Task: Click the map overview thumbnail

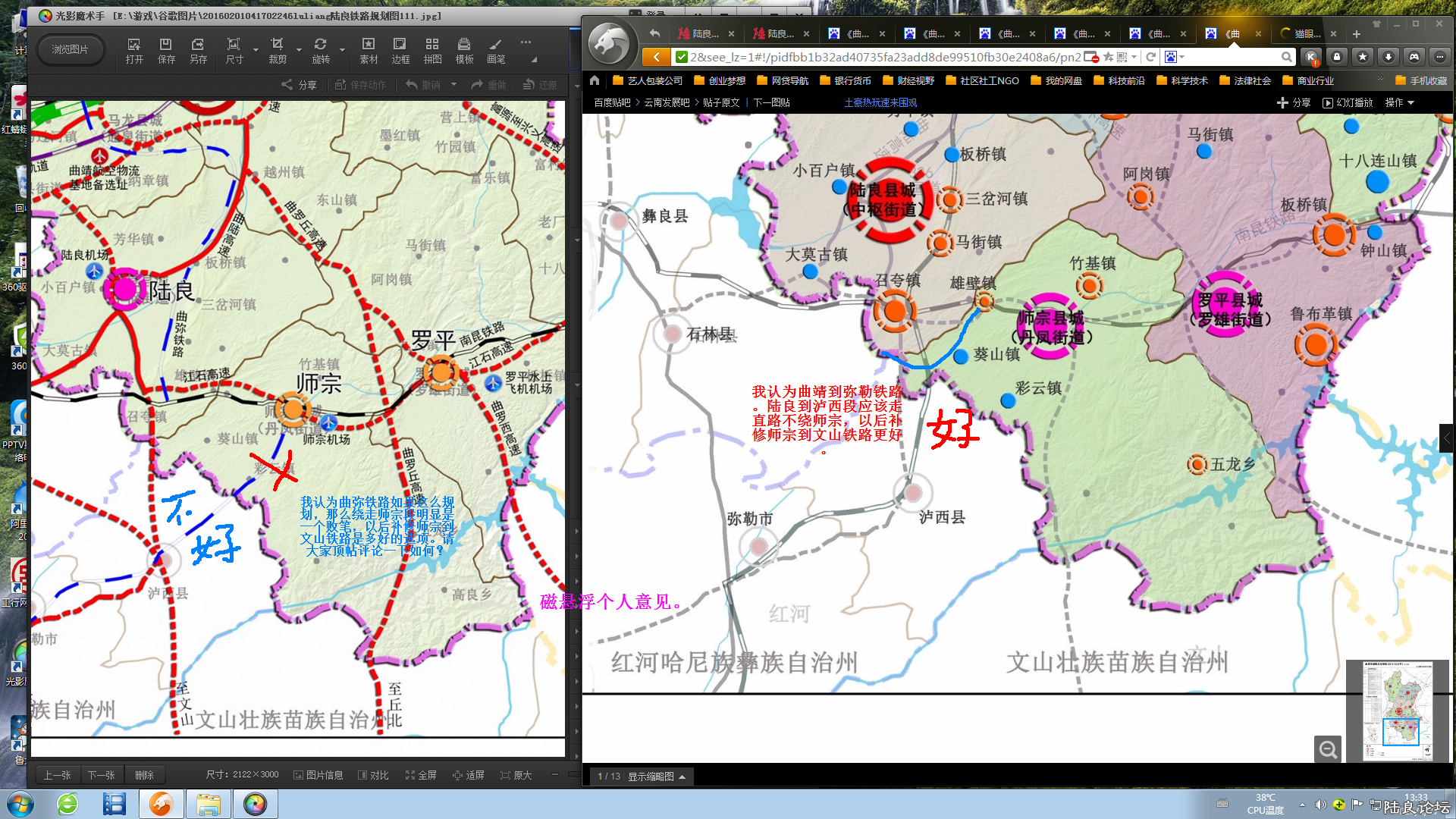Action: tap(1398, 711)
